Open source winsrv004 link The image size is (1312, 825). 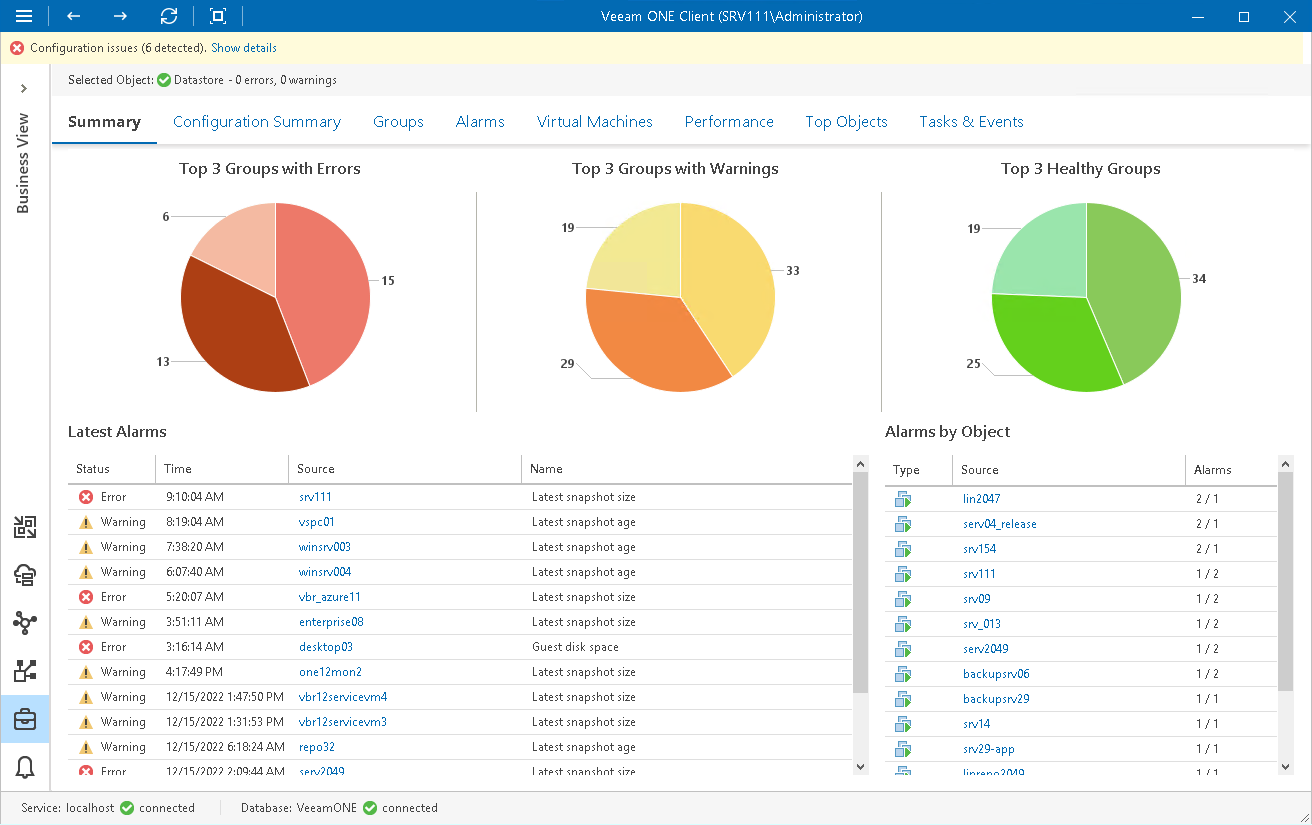[x=325, y=572]
